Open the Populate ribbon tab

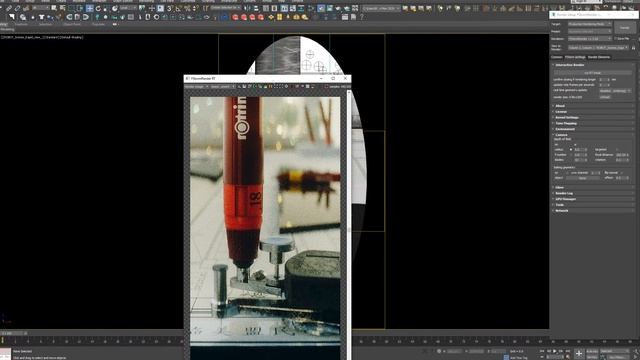pos(98,24)
